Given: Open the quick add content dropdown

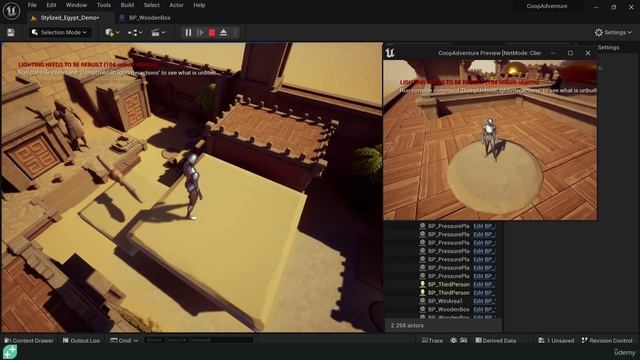Looking at the screenshot, I should 112,32.
